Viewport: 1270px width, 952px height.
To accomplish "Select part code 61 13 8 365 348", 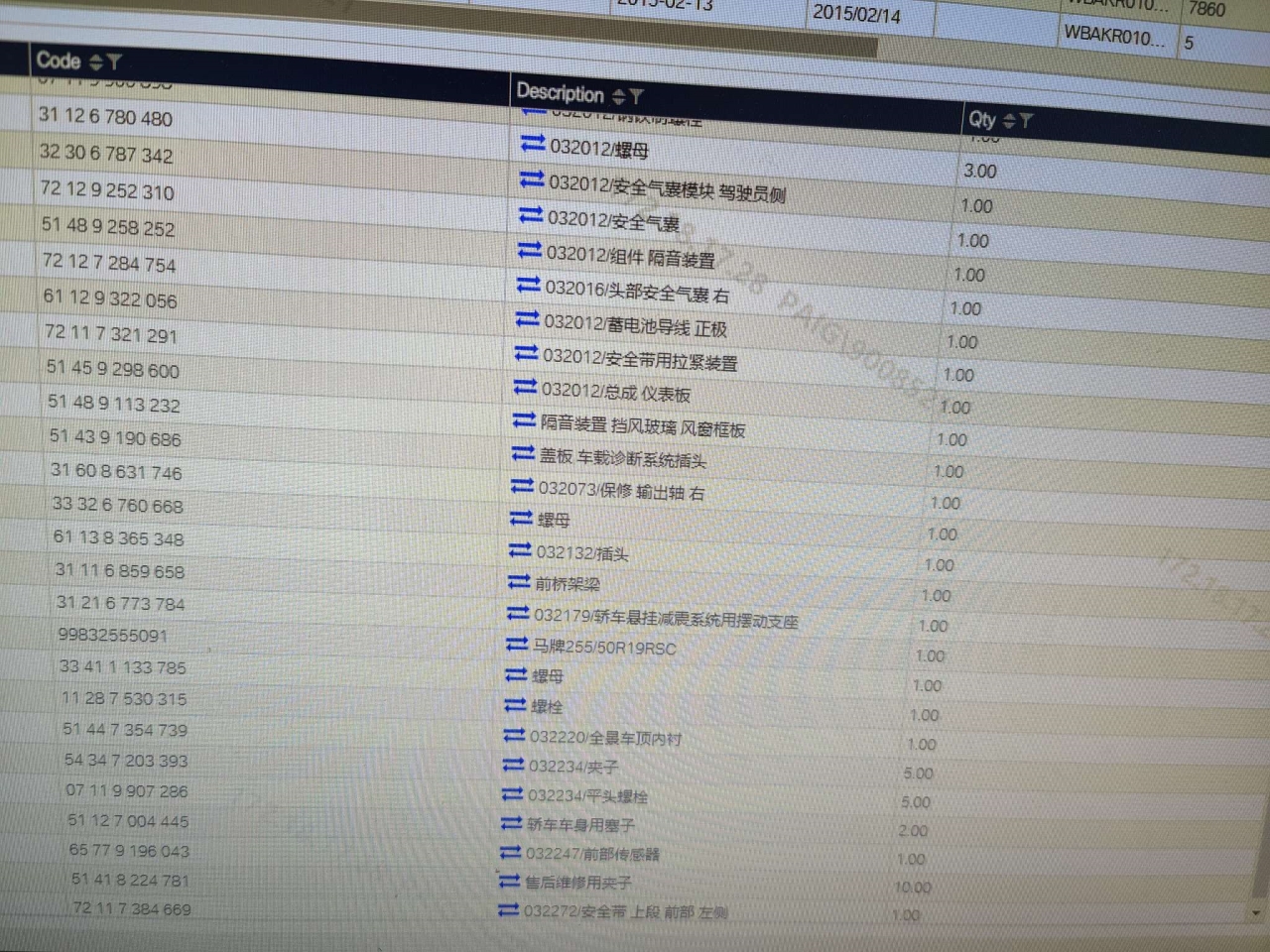I will 119,538.
